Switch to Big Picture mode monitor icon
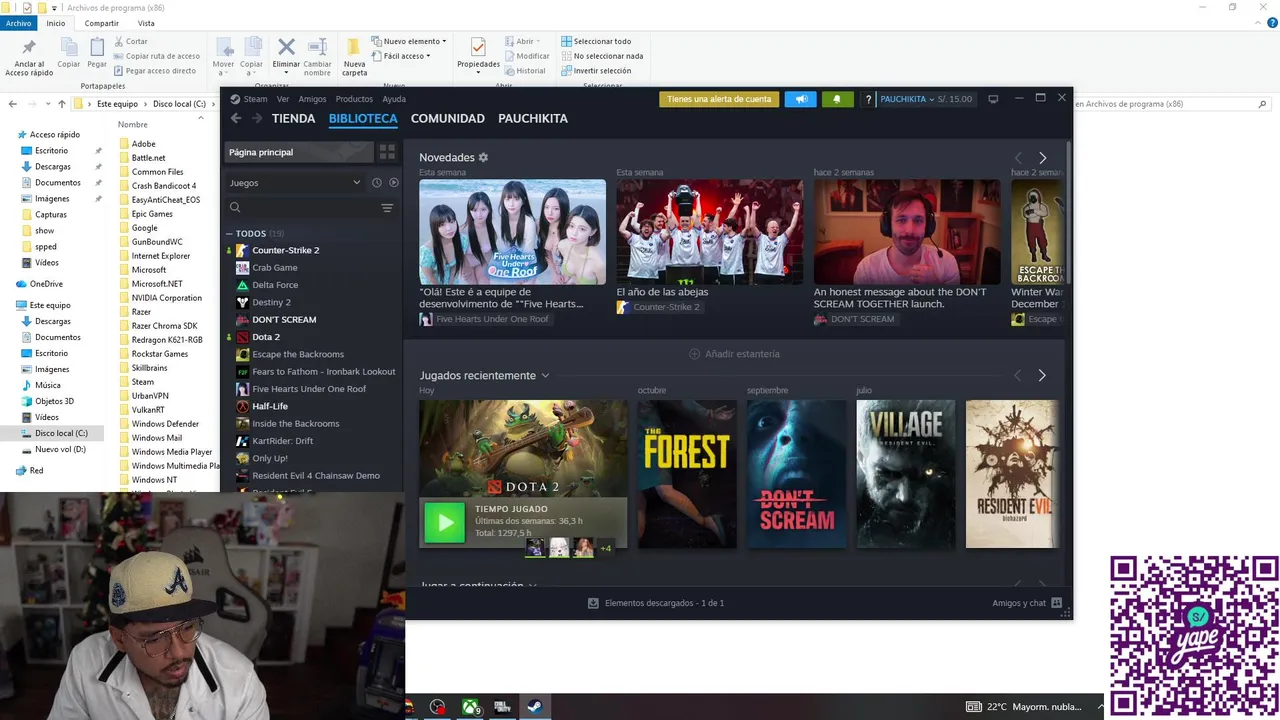The height and width of the screenshot is (720, 1280). pos(993,99)
